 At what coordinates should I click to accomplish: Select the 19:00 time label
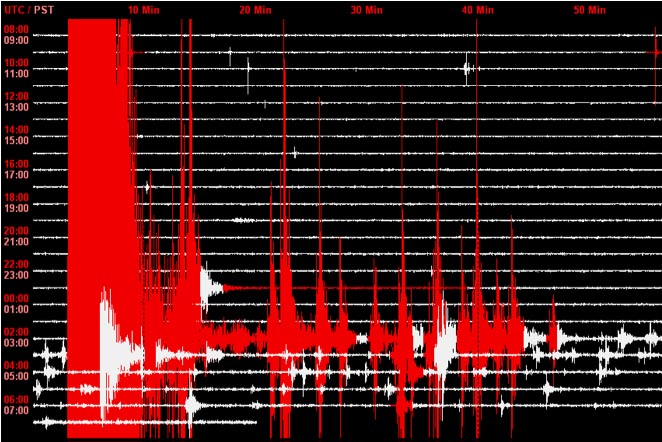click(x=16, y=208)
